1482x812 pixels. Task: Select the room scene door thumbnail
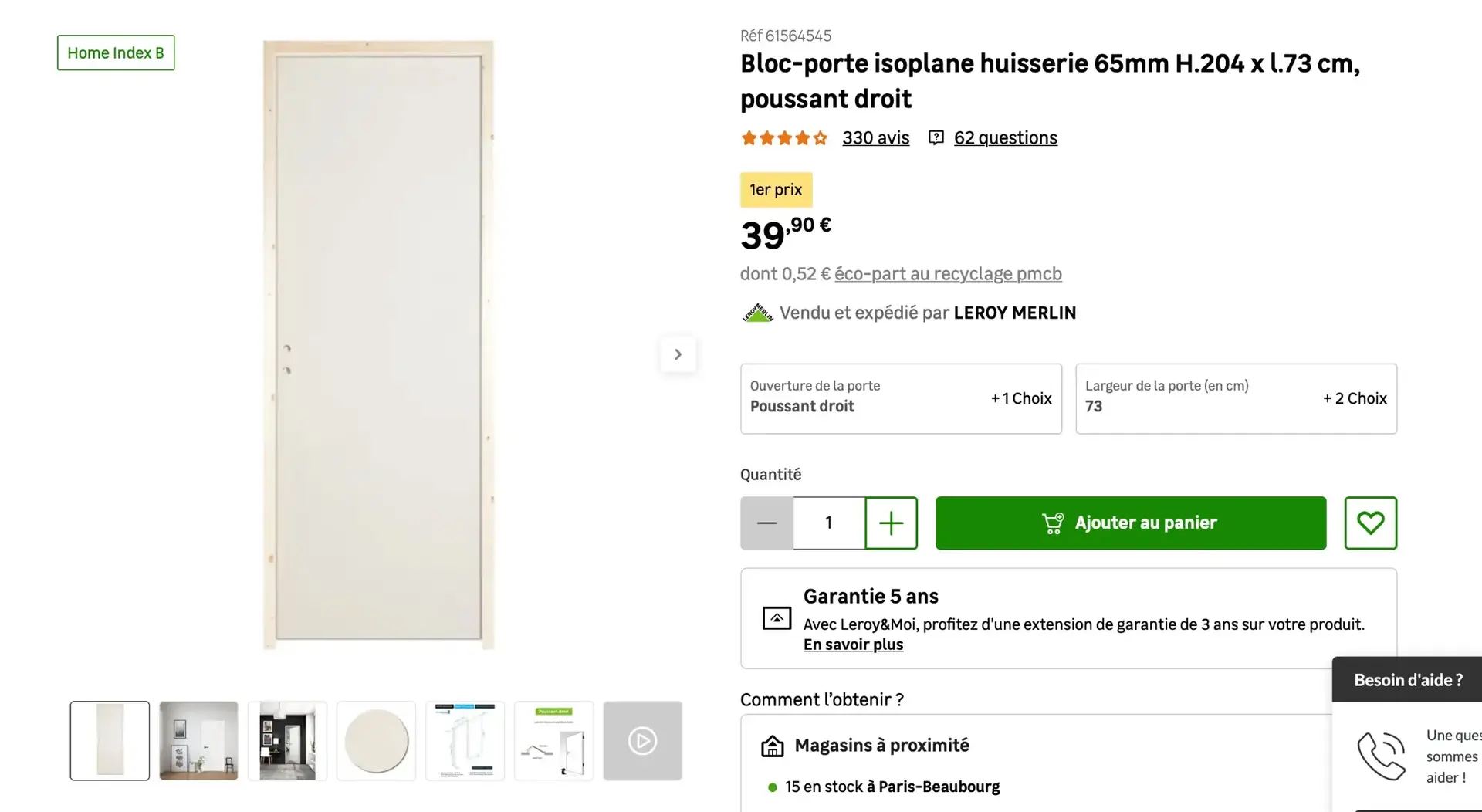tap(198, 740)
